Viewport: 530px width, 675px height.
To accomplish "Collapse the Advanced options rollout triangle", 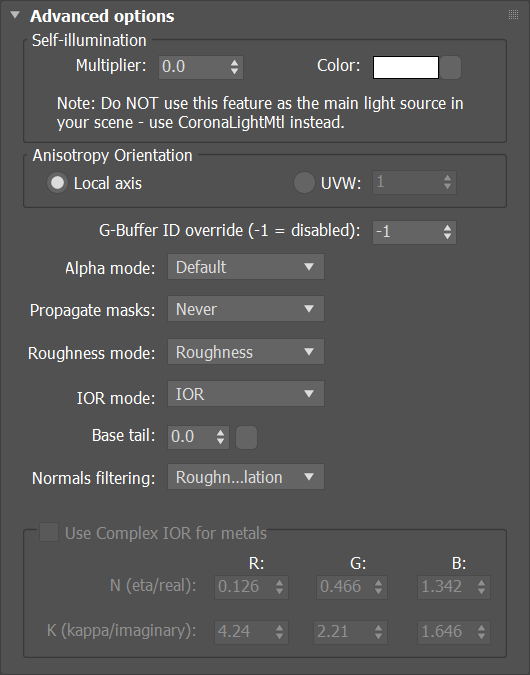I will [15, 15].
